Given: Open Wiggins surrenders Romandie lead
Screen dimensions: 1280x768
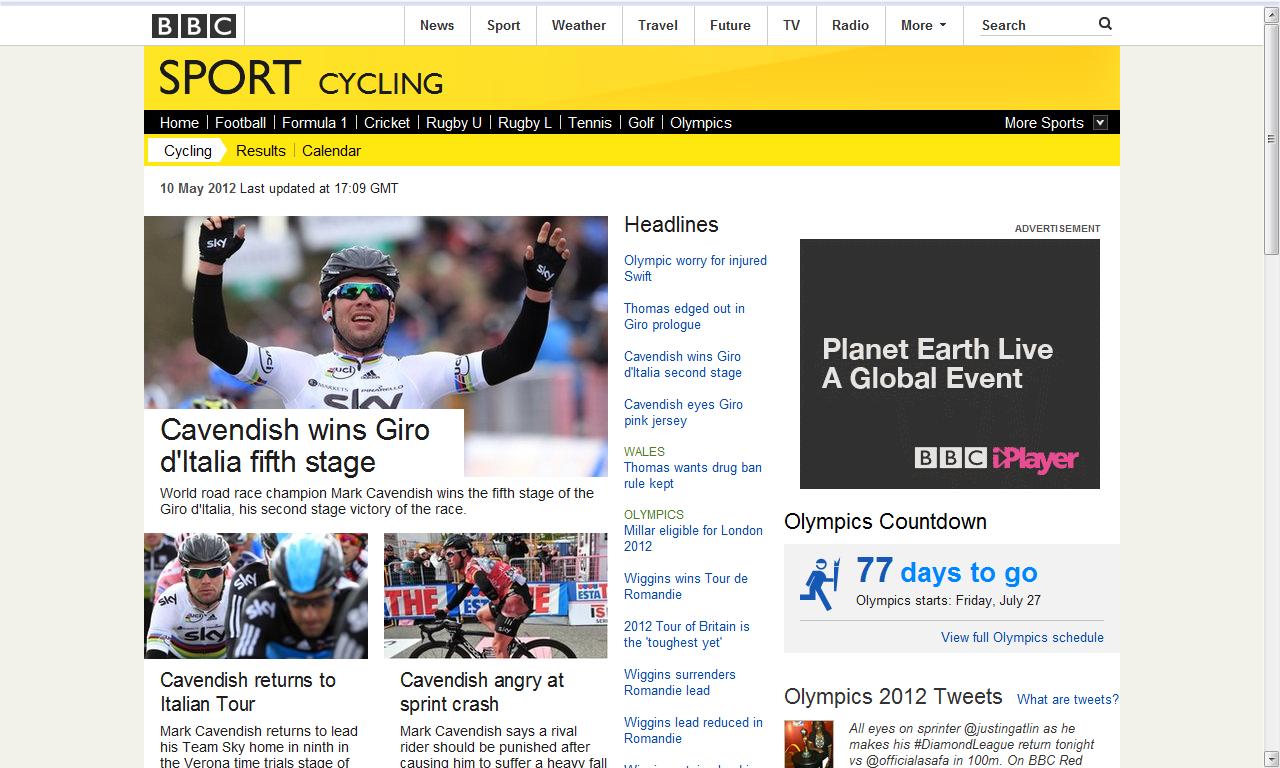Looking at the screenshot, I should coord(680,682).
